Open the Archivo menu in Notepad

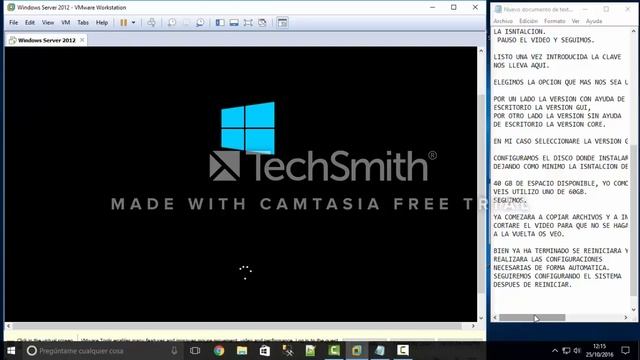click(x=503, y=21)
